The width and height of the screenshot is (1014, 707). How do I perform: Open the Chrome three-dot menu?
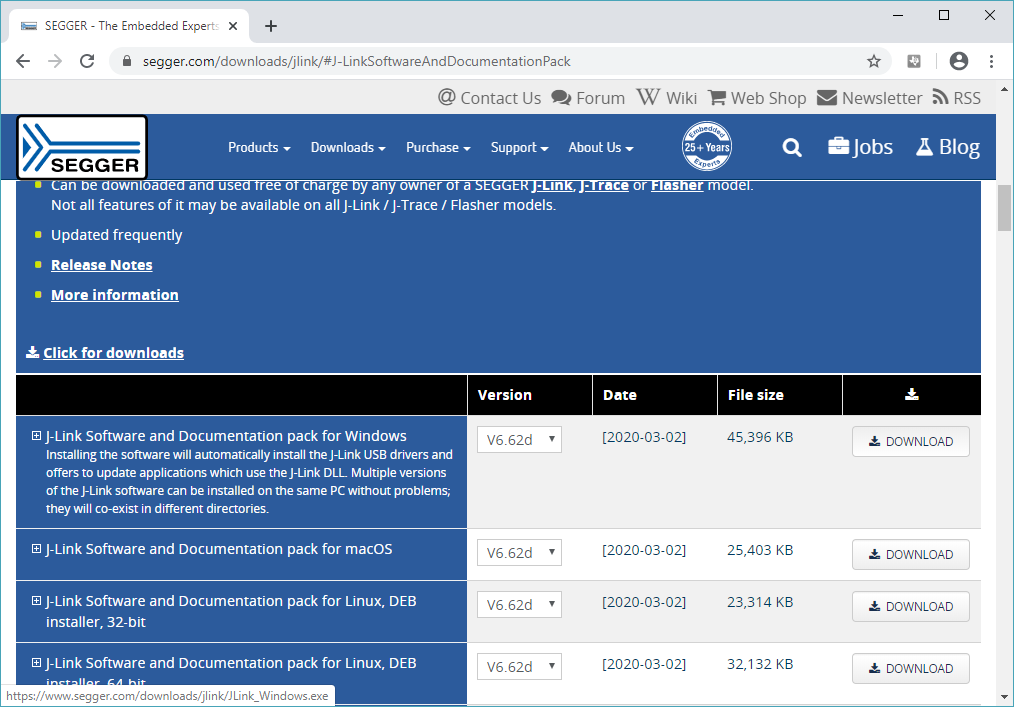point(991,61)
